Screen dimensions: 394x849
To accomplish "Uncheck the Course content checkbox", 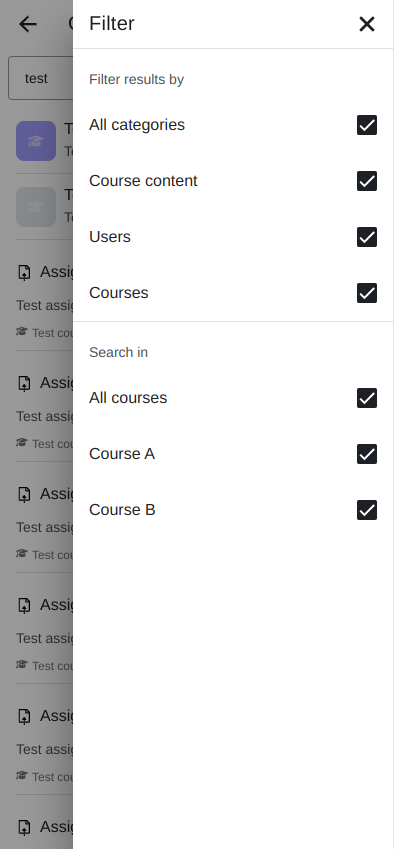I will click(x=366, y=181).
